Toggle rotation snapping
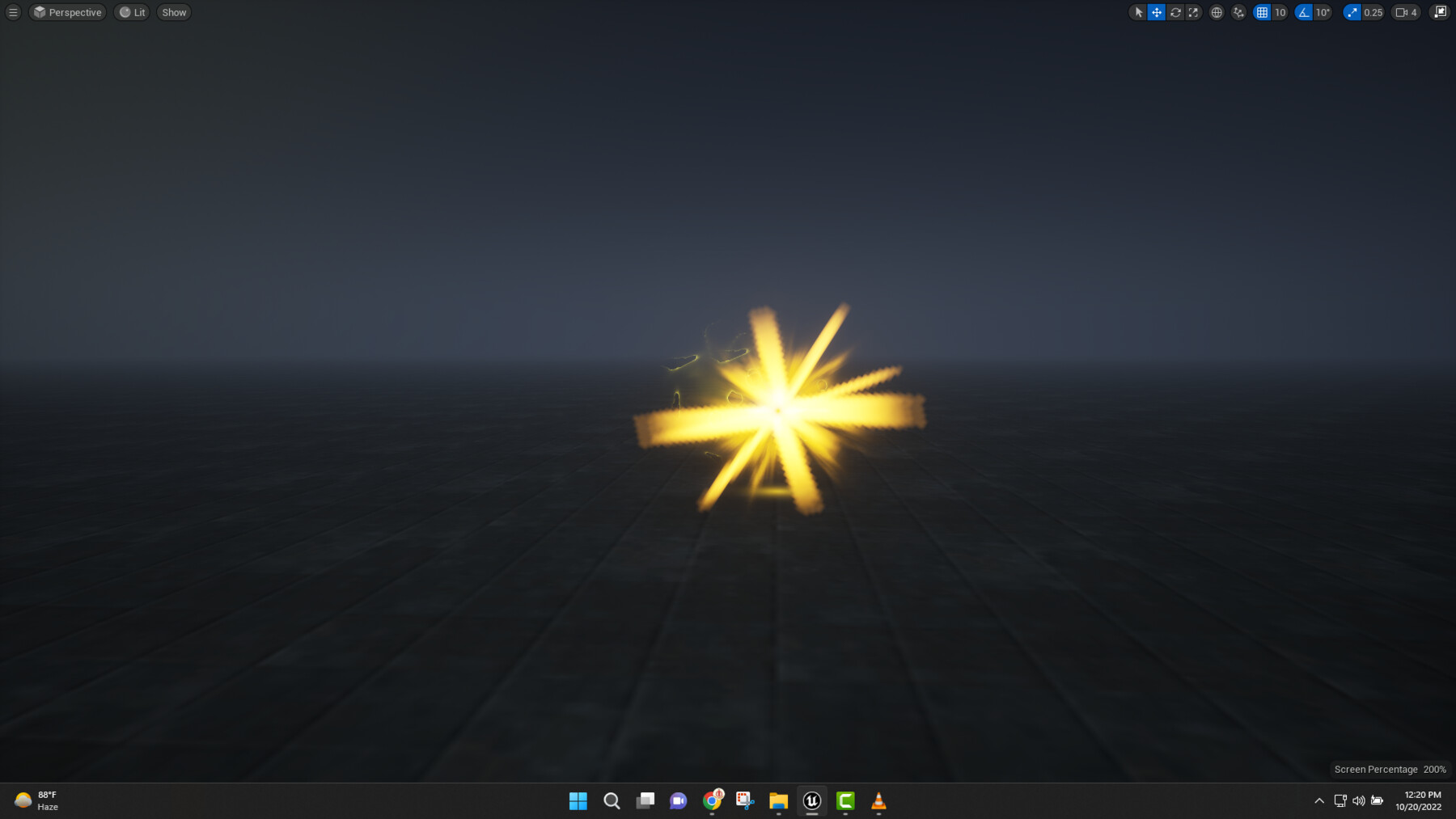The height and width of the screenshot is (819, 1456). 1303,12
